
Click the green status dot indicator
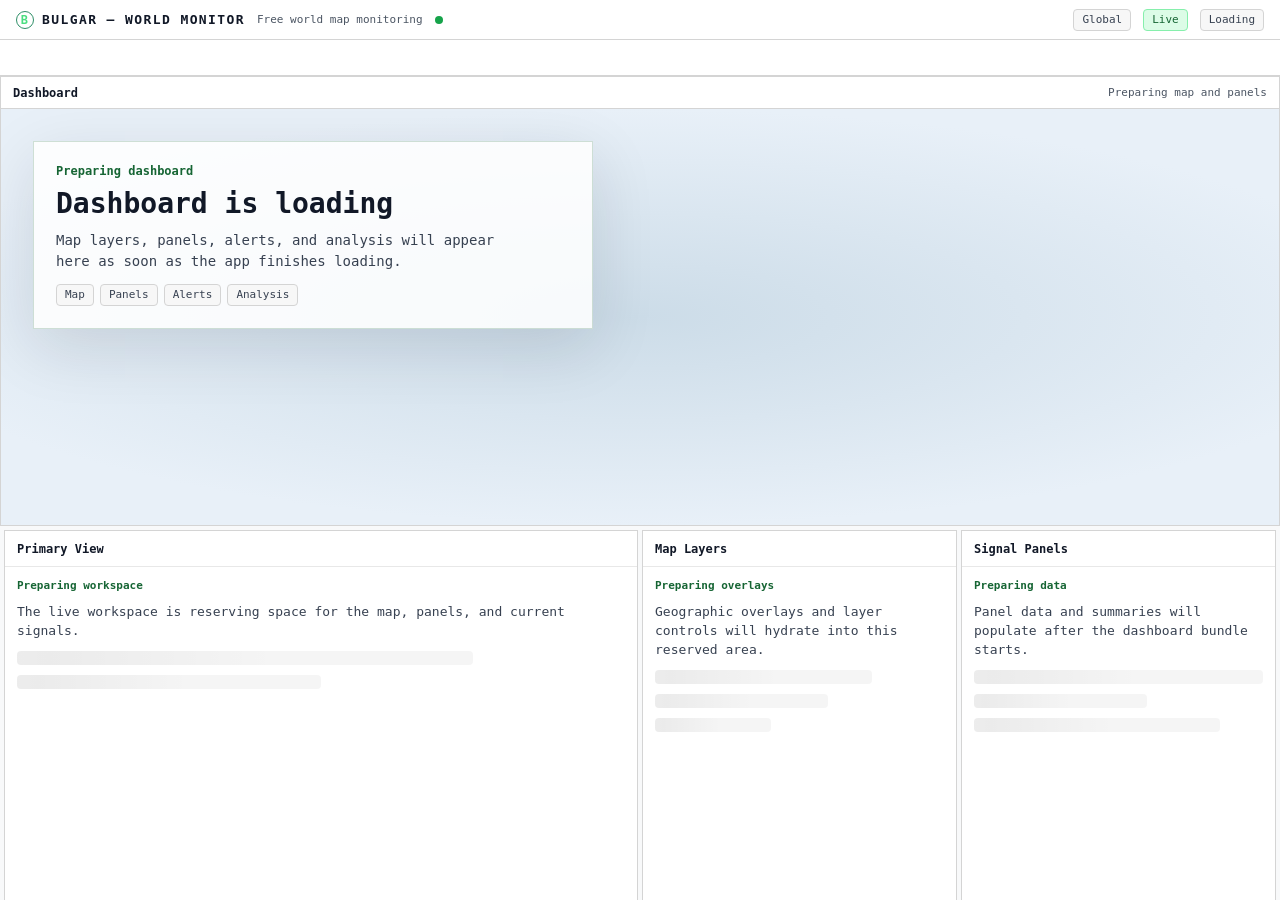click(x=439, y=20)
